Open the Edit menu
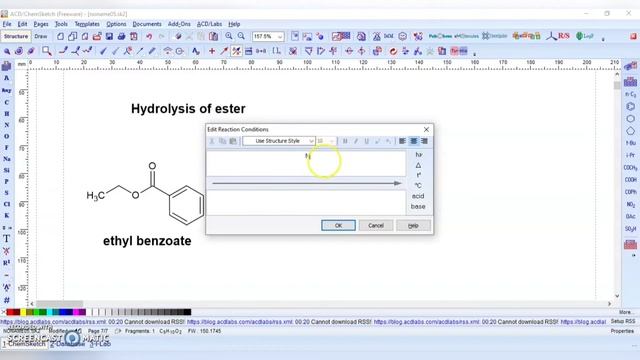The image size is (640, 360). (22, 24)
